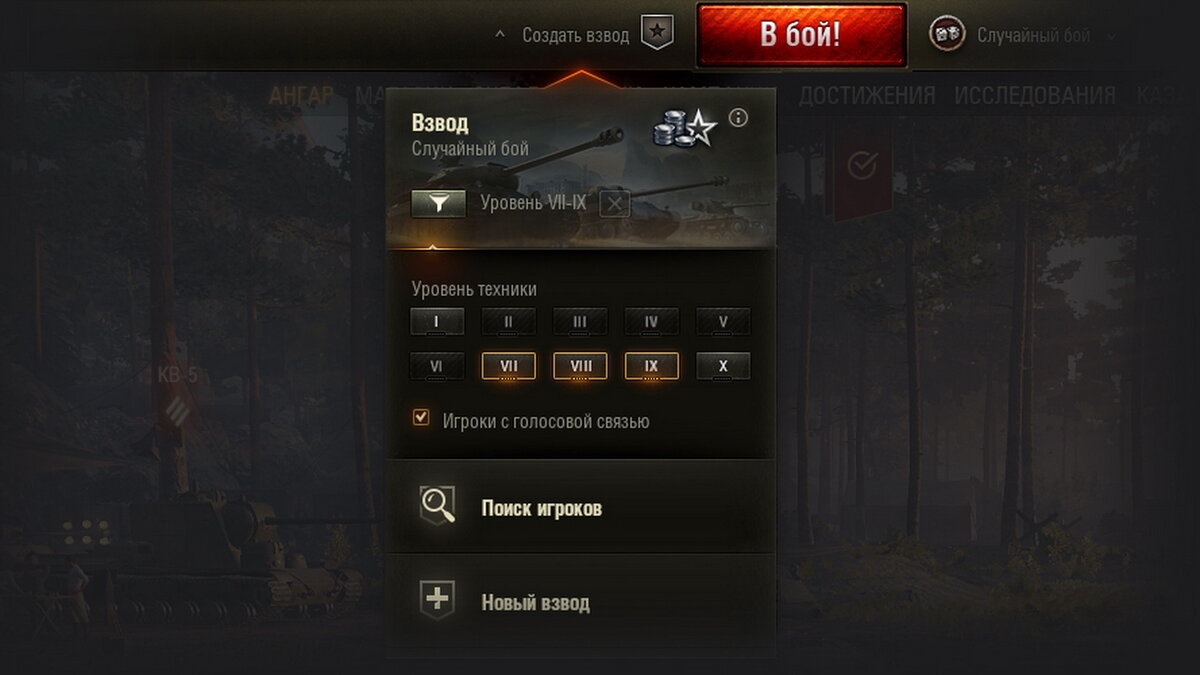Image resolution: width=1200 pixels, height=675 pixels.
Task: Open the ИССЛЕДОВАНИЯ tab
Action: pos(1035,96)
